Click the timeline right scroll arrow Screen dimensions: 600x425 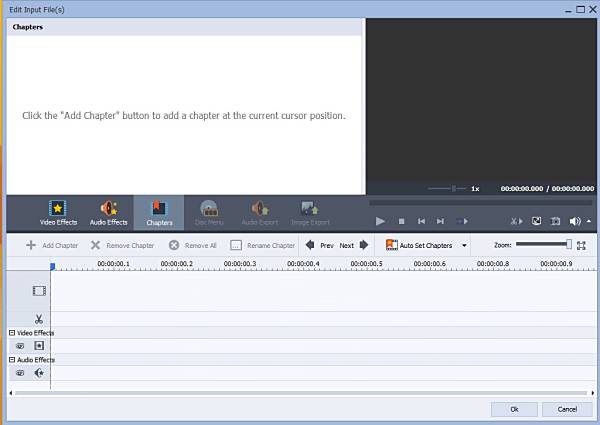tap(593, 393)
